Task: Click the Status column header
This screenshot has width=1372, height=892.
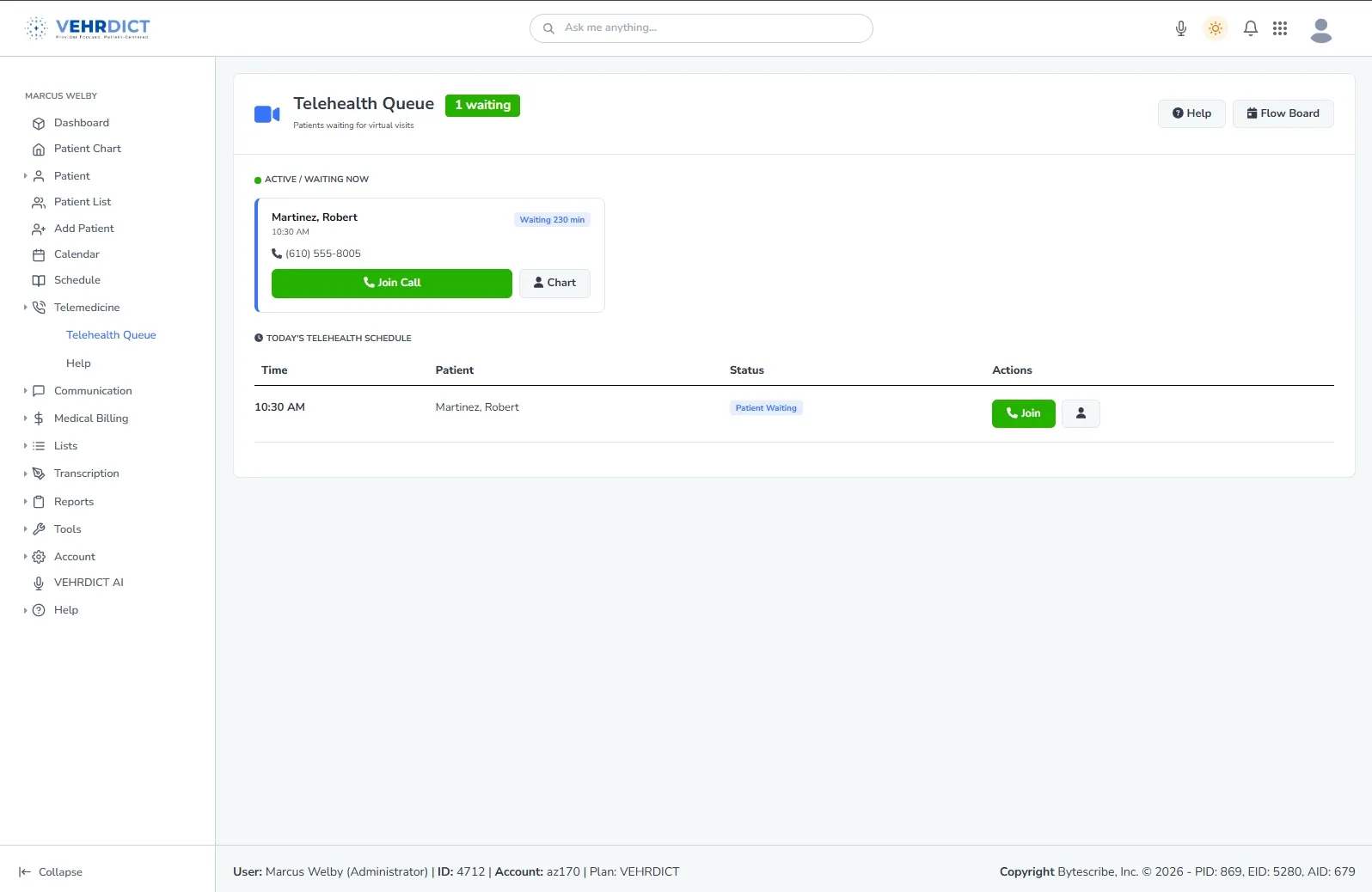Action: click(747, 370)
